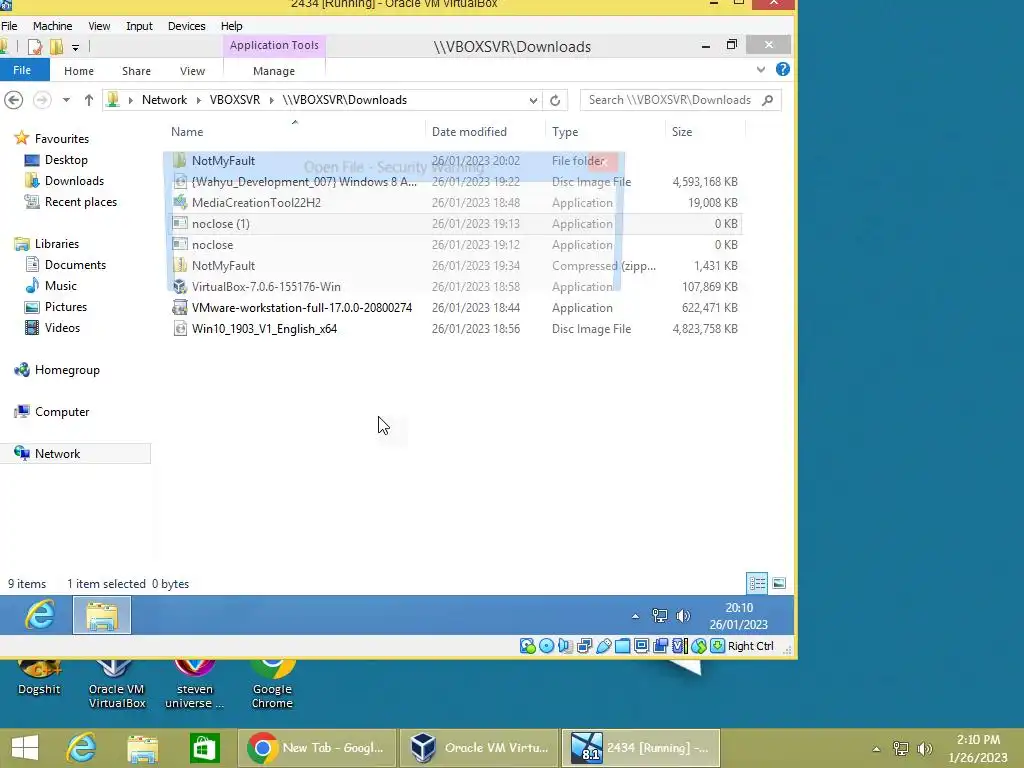Go up one folder level with the up arrow

pyautogui.click(x=89, y=100)
